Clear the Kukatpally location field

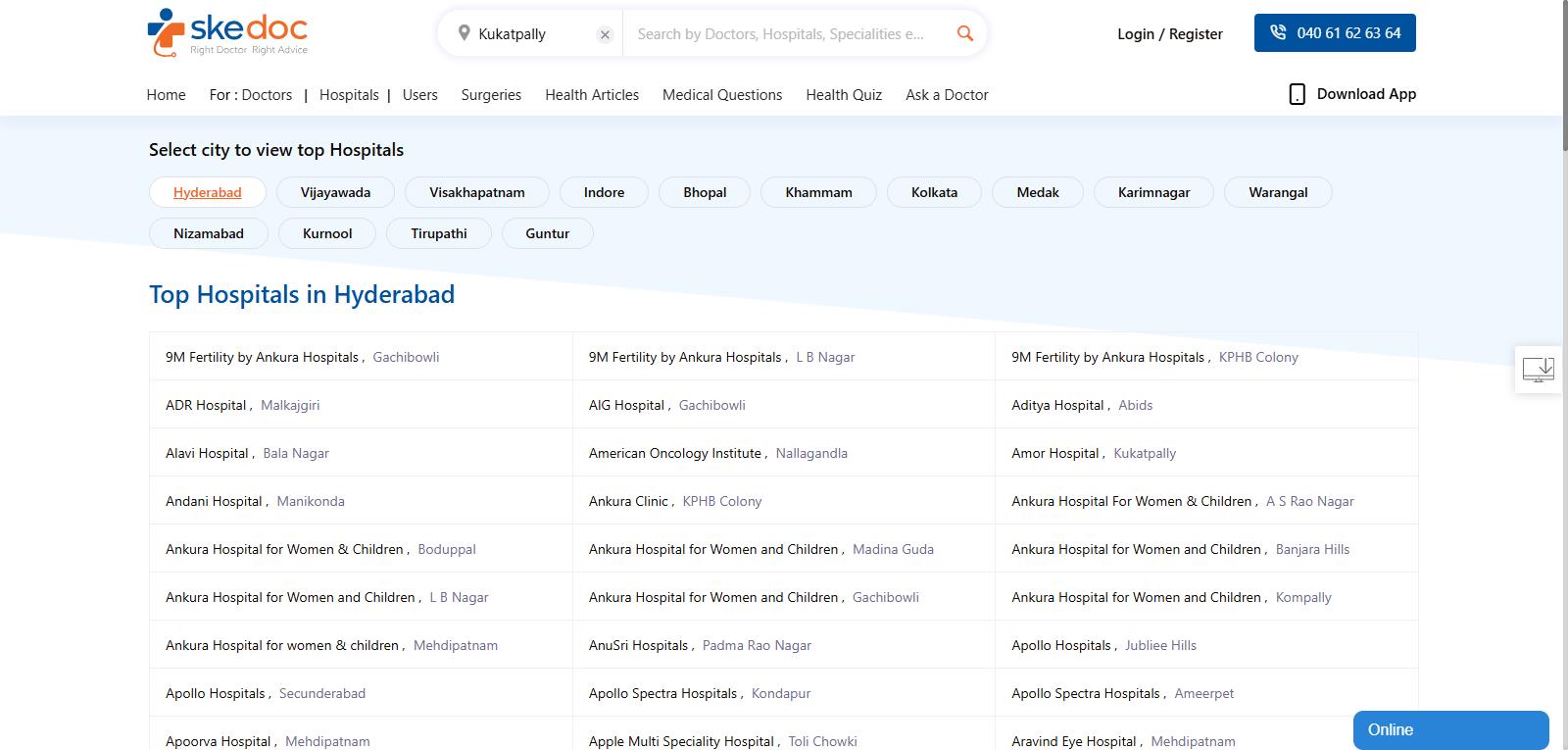tap(605, 34)
